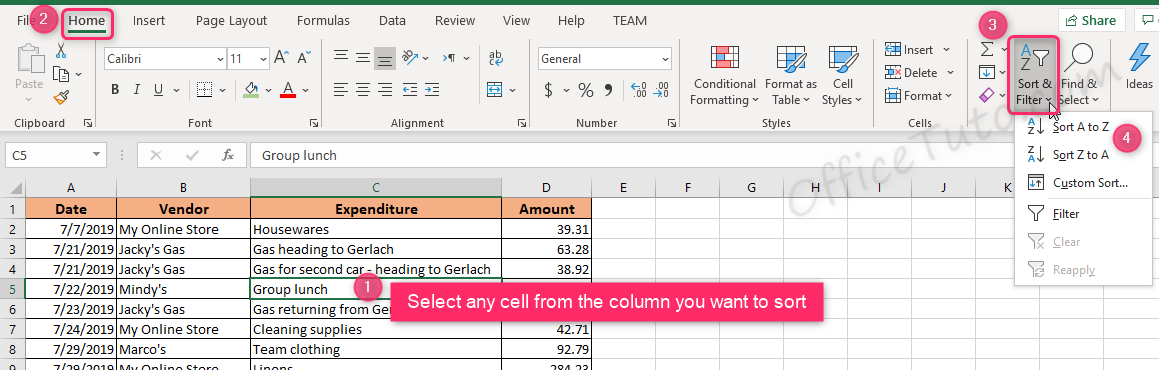The width and height of the screenshot is (1159, 370).
Task: Open Cell Styles gallery
Action: click(x=842, y=75)
